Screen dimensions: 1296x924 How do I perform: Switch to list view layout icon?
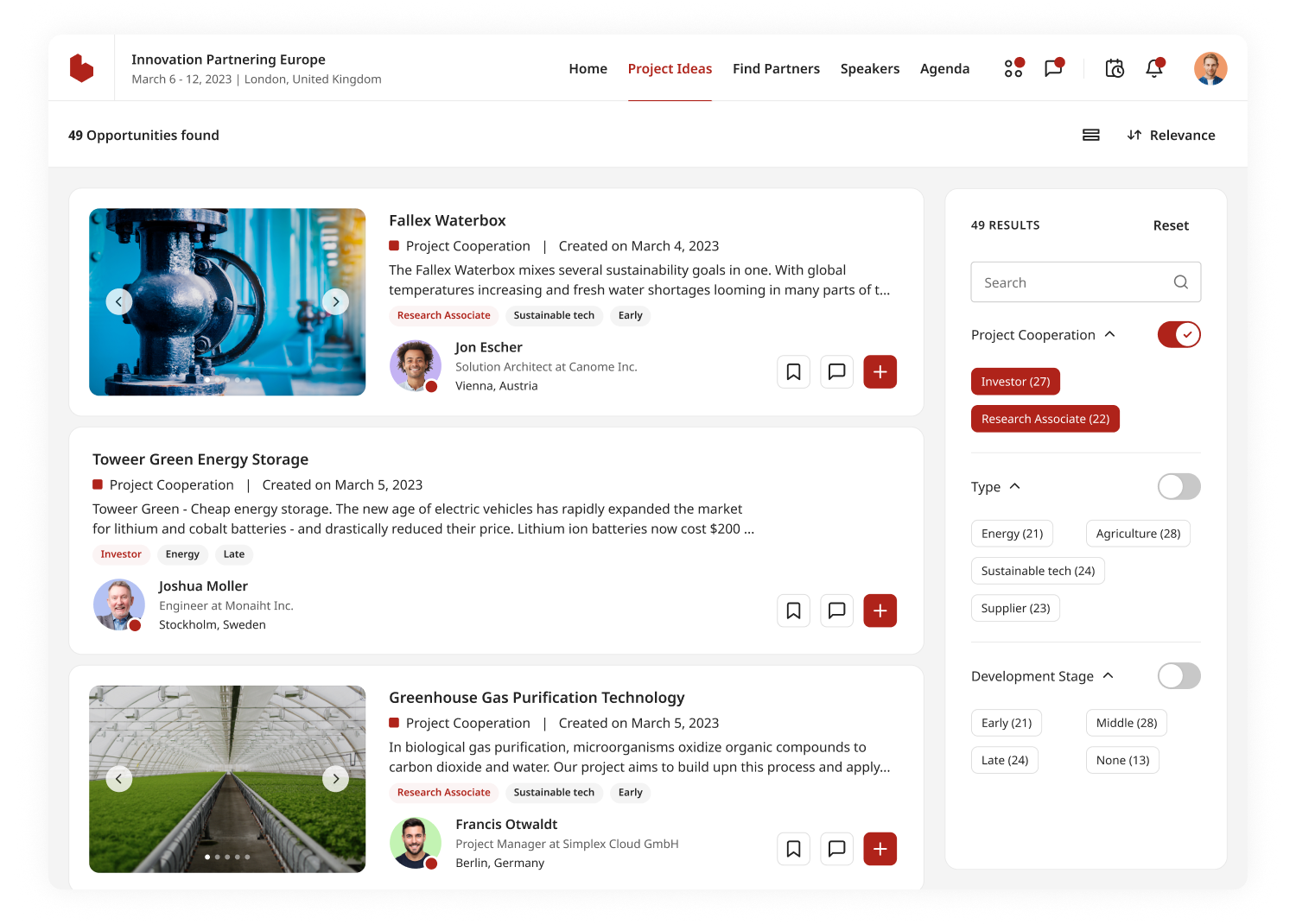coord(1091,135)
